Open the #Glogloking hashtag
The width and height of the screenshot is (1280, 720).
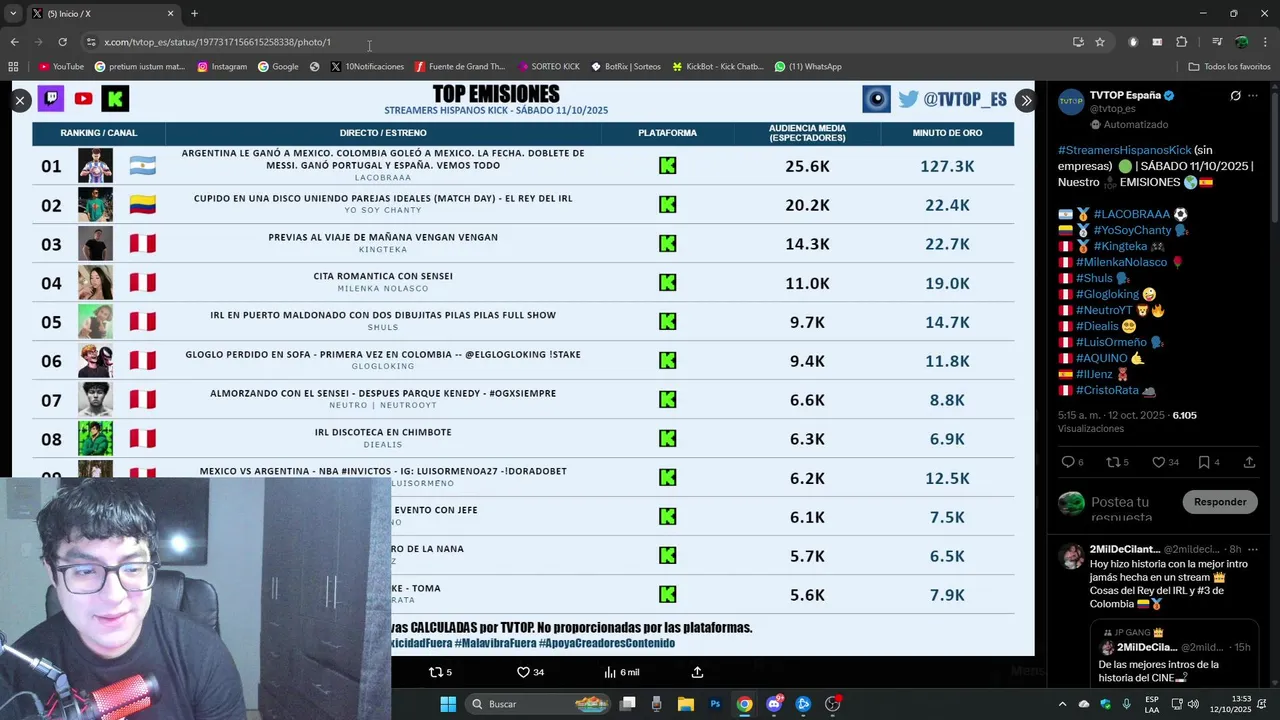[1107, 294]
